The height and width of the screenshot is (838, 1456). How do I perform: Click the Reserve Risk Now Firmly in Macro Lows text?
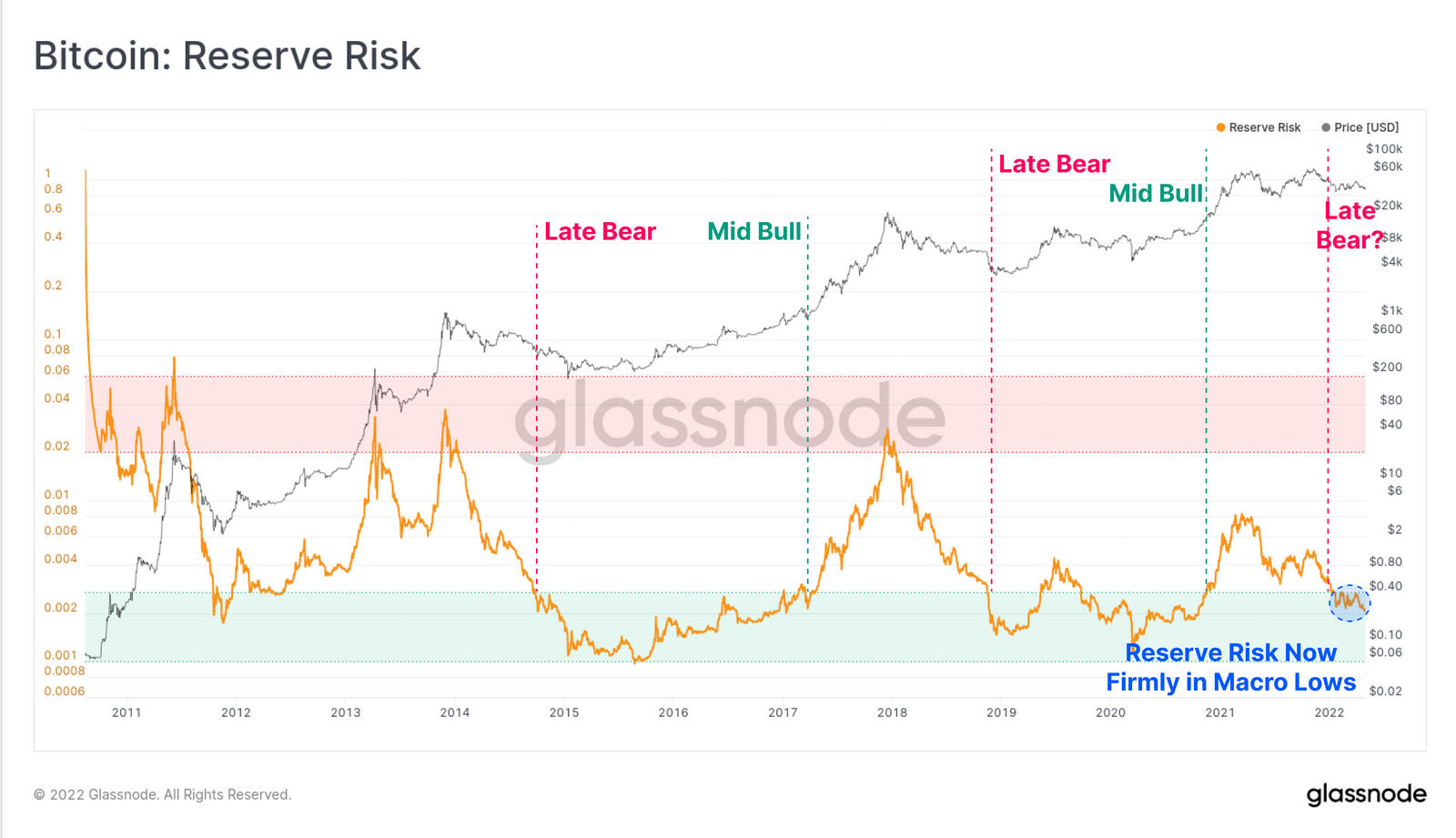[1230, 667]
